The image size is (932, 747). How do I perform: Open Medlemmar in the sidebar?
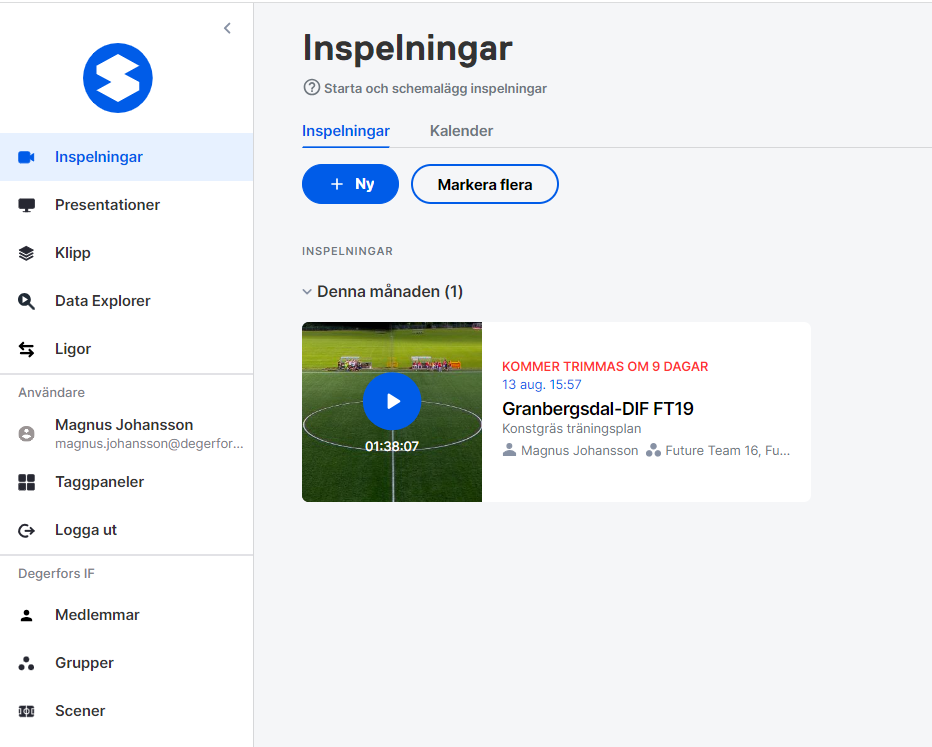[97, 614]
